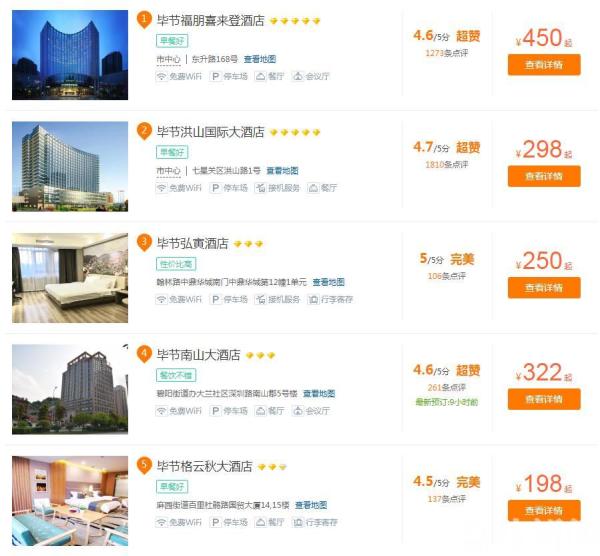This screenshot has width=600, height=556.
Task: Click the restaurant icon for 毕节格云秋大酒店
Action: click(x=260, y=522)
